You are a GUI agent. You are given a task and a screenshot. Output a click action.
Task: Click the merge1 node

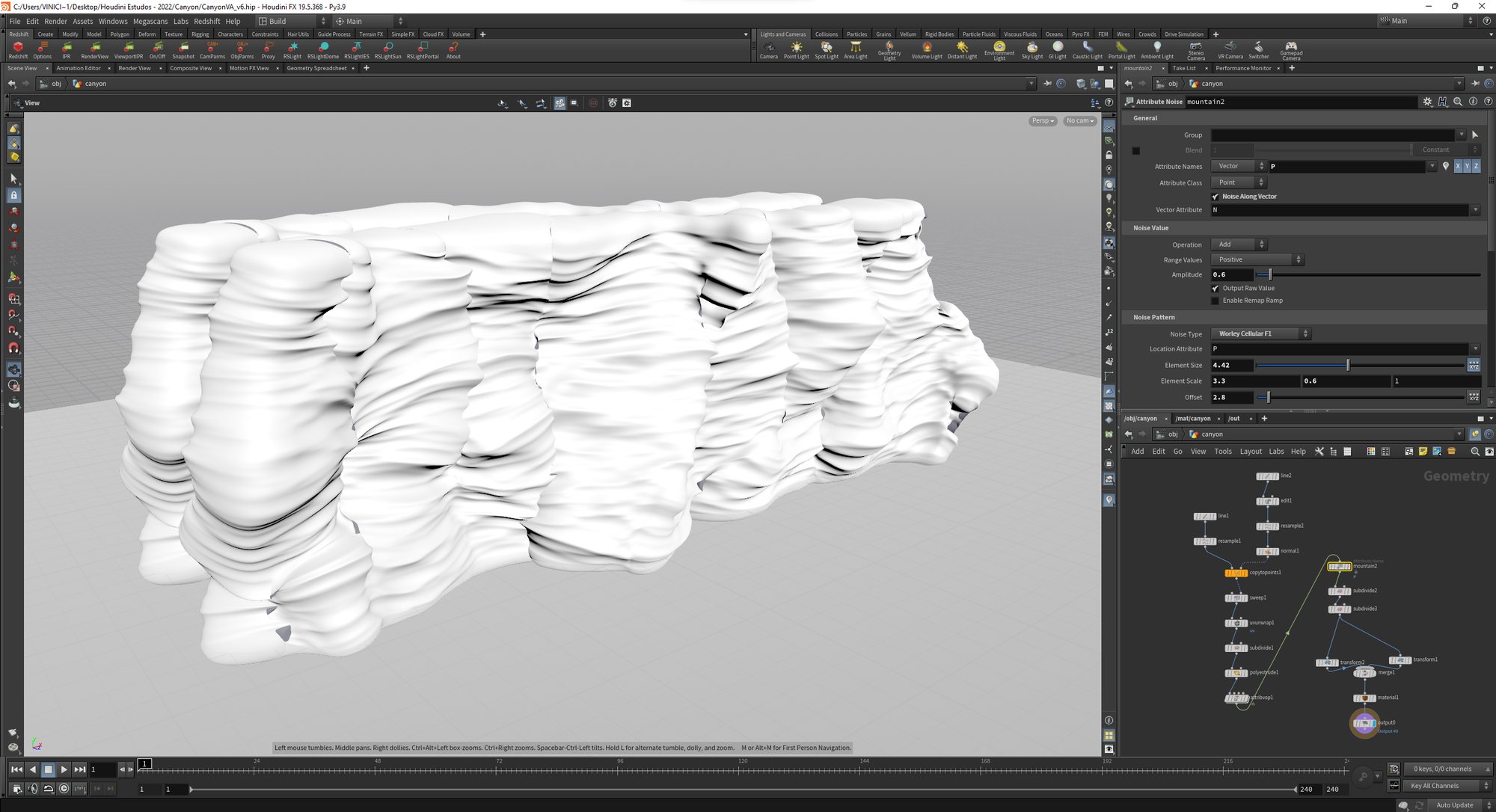click(1364, 673)
